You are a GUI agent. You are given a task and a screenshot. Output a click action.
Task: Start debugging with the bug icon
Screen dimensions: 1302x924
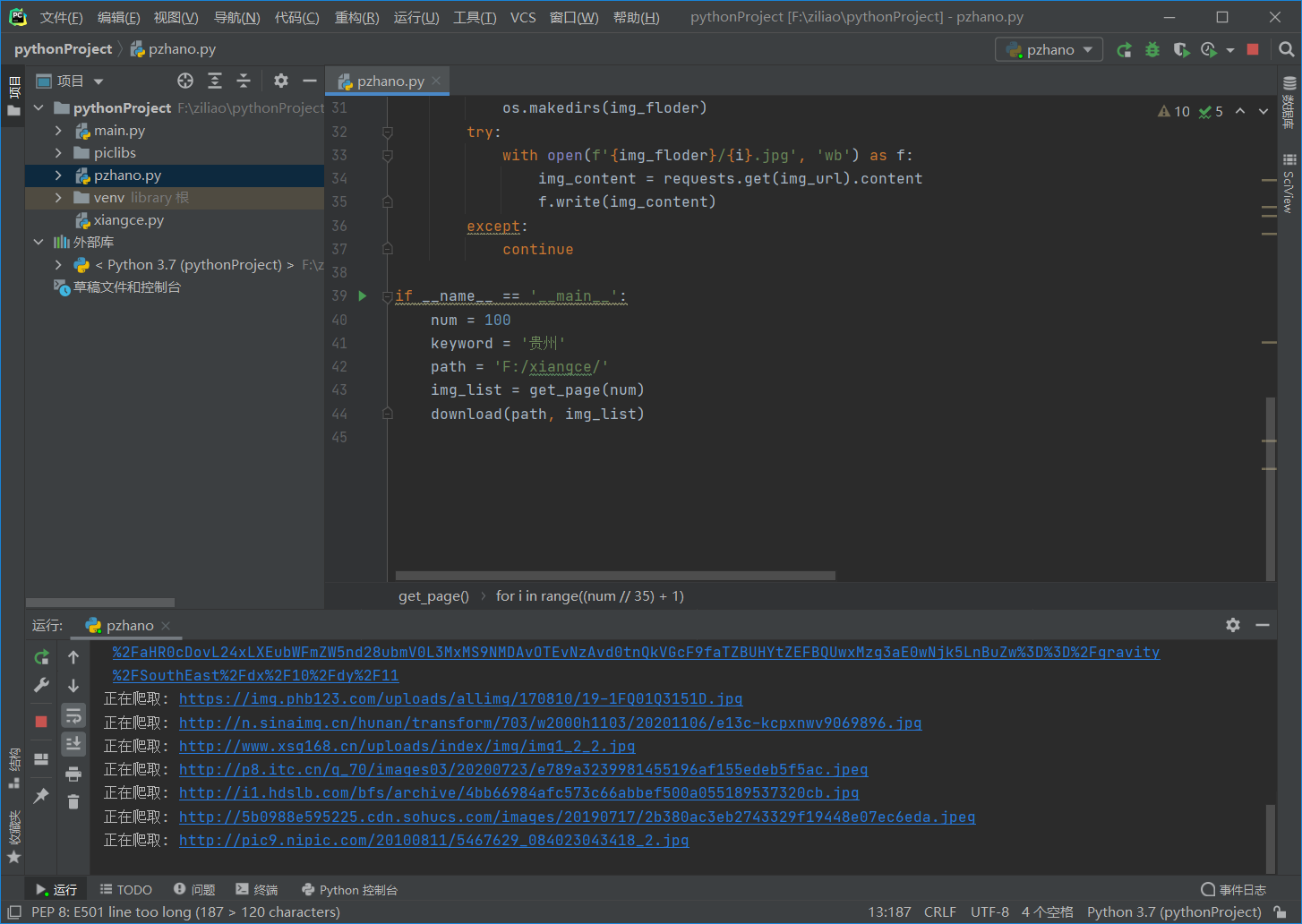tap(1152, 50)
